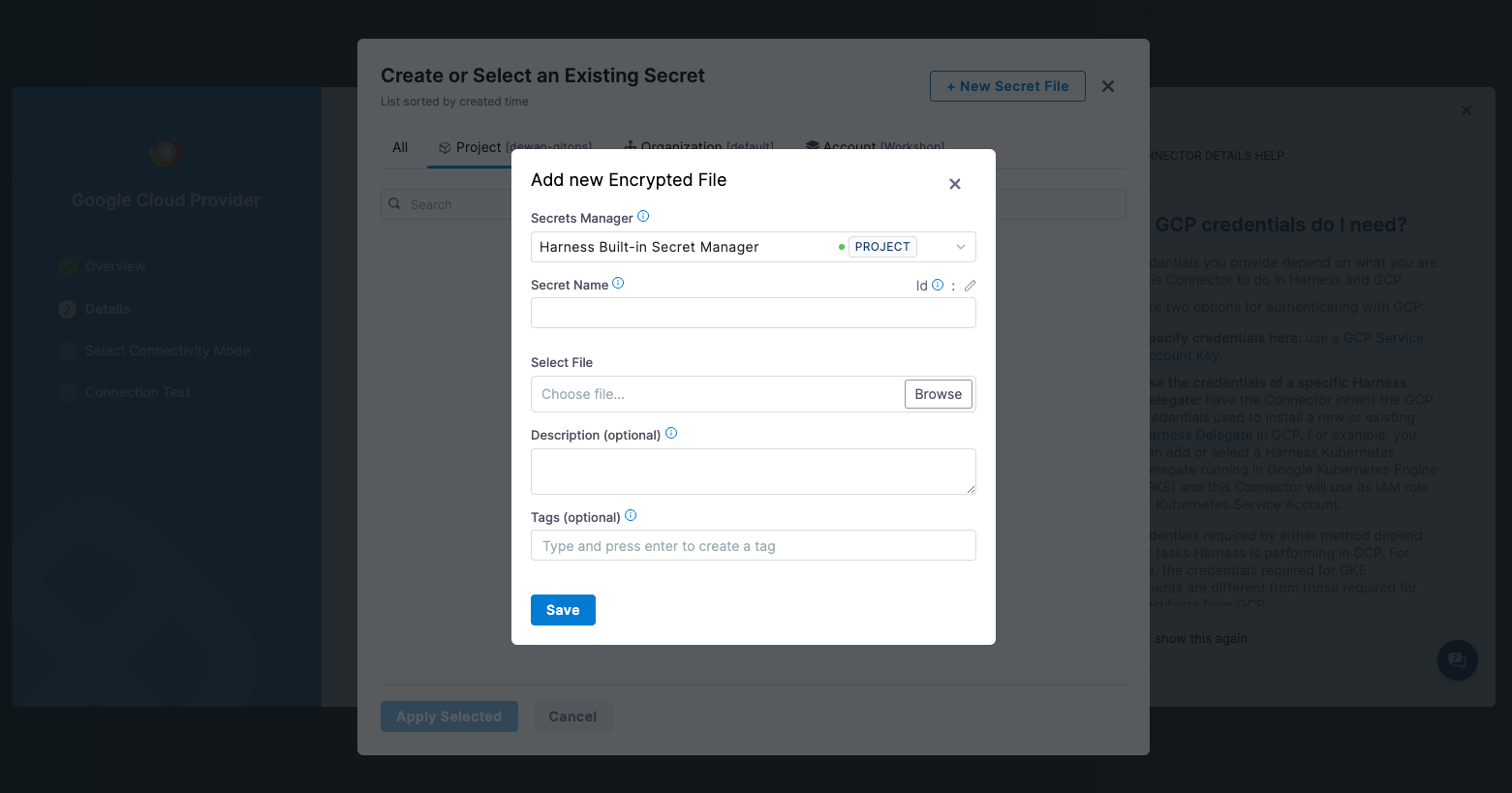Click the Secrets Manager info icon
This screenshot has width=1512, height=793.
coord(643,217)
